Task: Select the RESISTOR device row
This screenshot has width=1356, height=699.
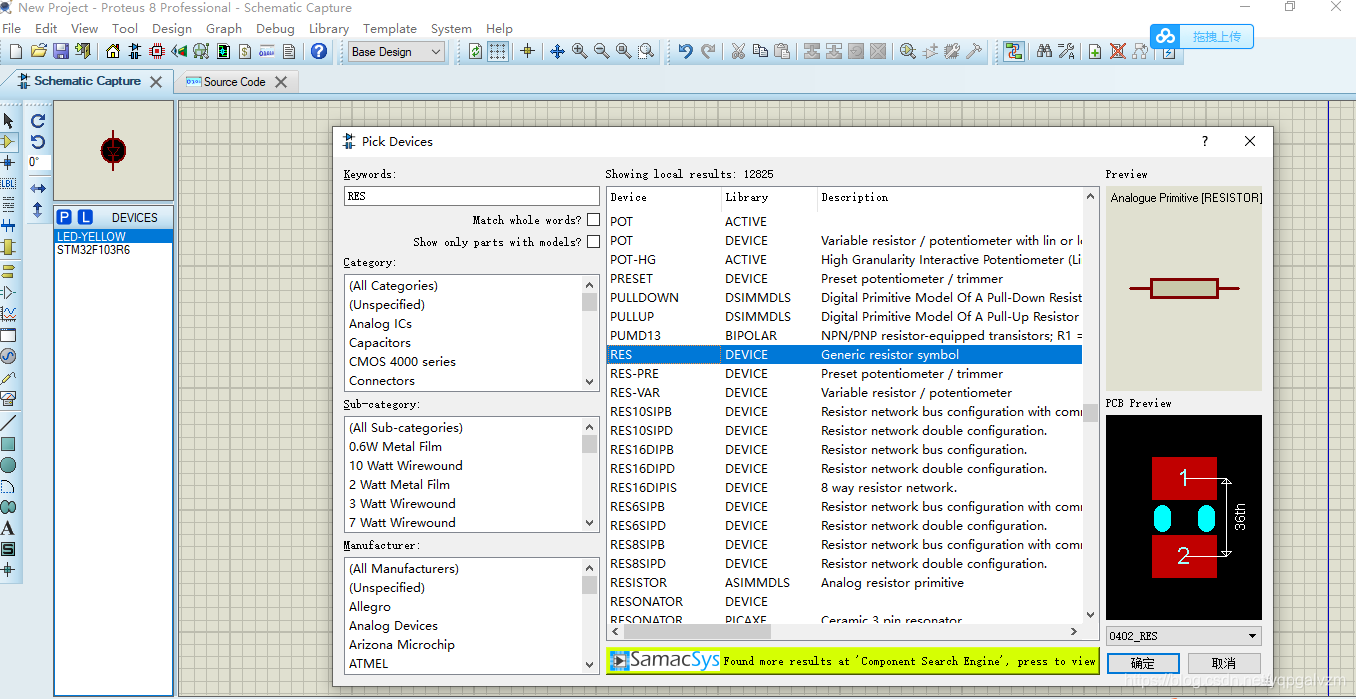Action: (845, 583)
